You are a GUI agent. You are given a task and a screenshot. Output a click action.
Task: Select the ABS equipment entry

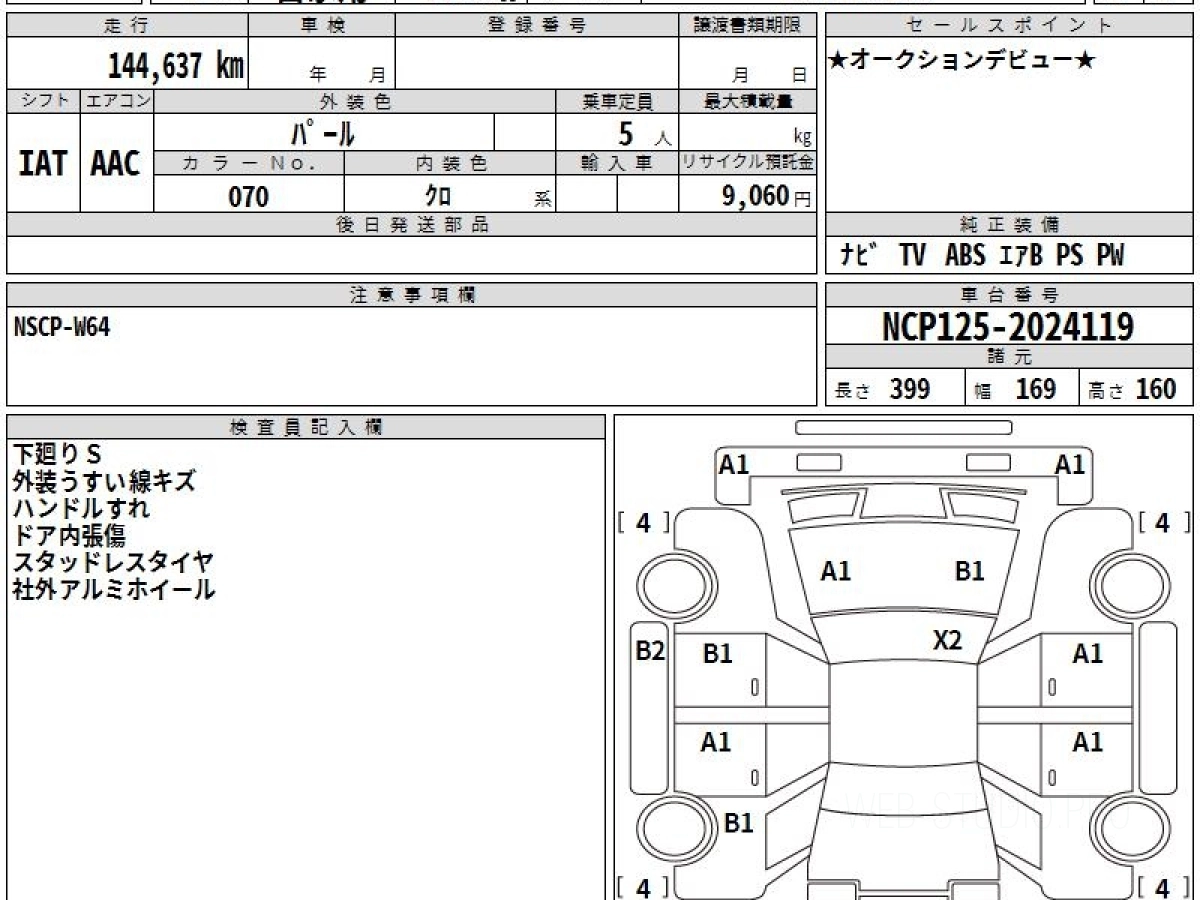[965, 256]
